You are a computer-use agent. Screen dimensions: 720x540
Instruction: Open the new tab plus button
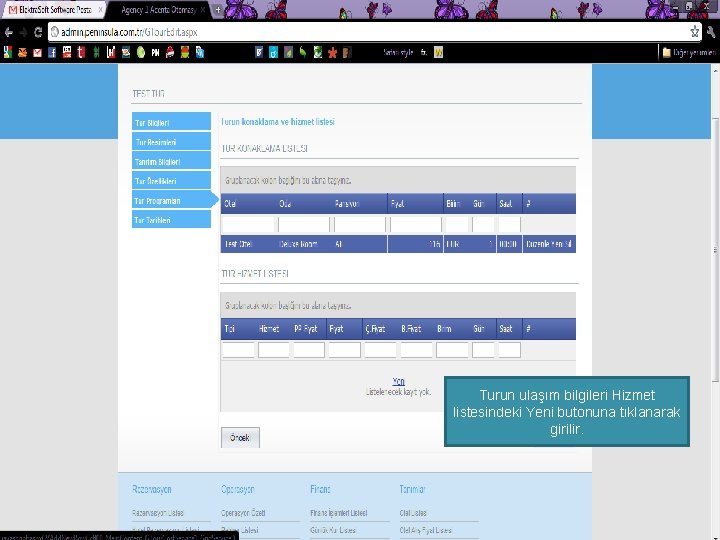coord(218,10)
